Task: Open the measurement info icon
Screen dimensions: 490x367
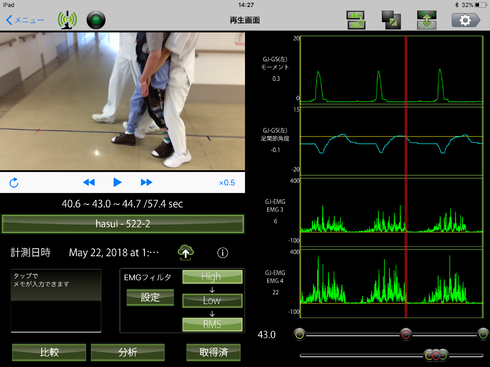Action: 223,253
